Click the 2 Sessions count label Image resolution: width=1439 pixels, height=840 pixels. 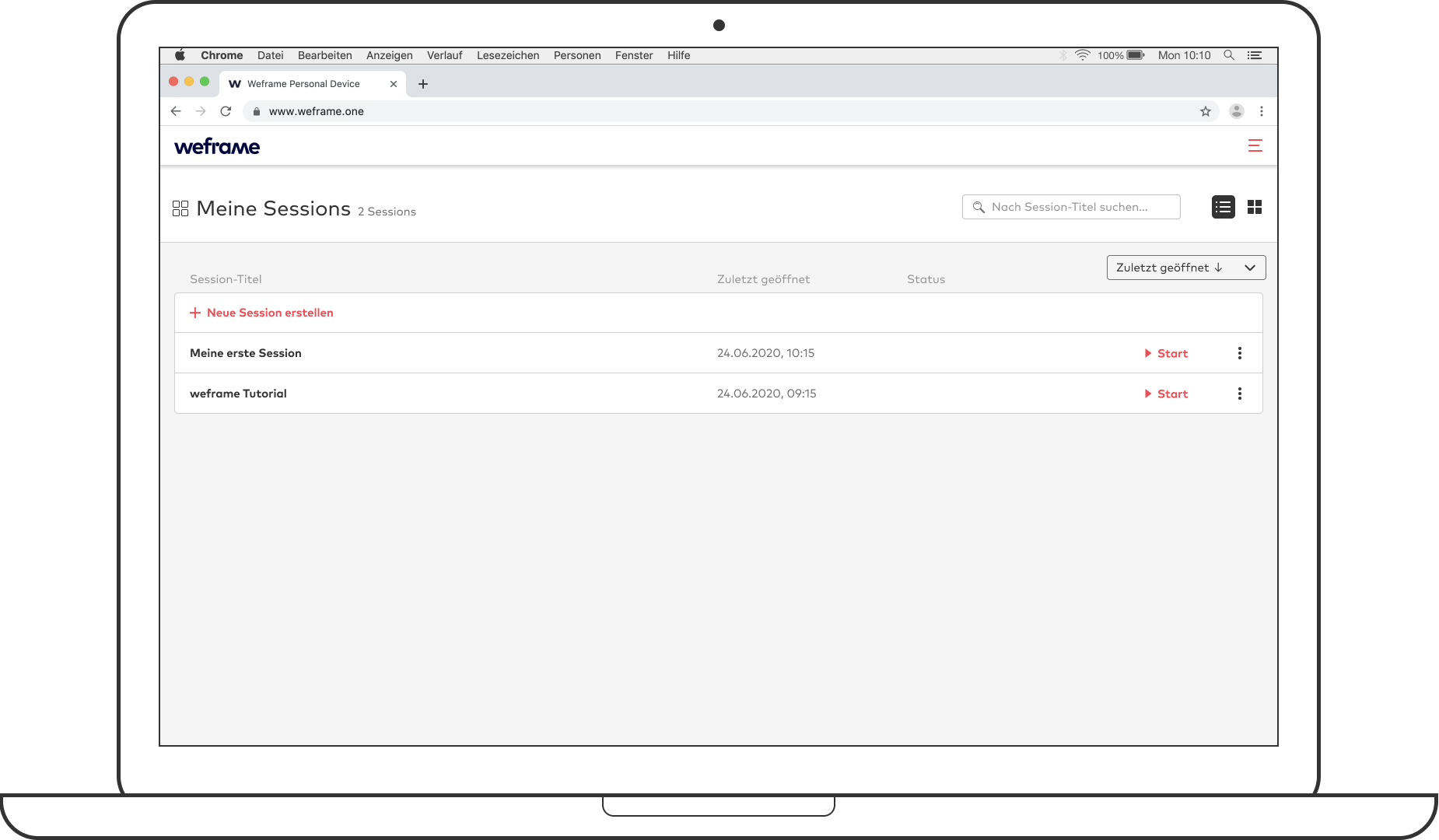387,212
